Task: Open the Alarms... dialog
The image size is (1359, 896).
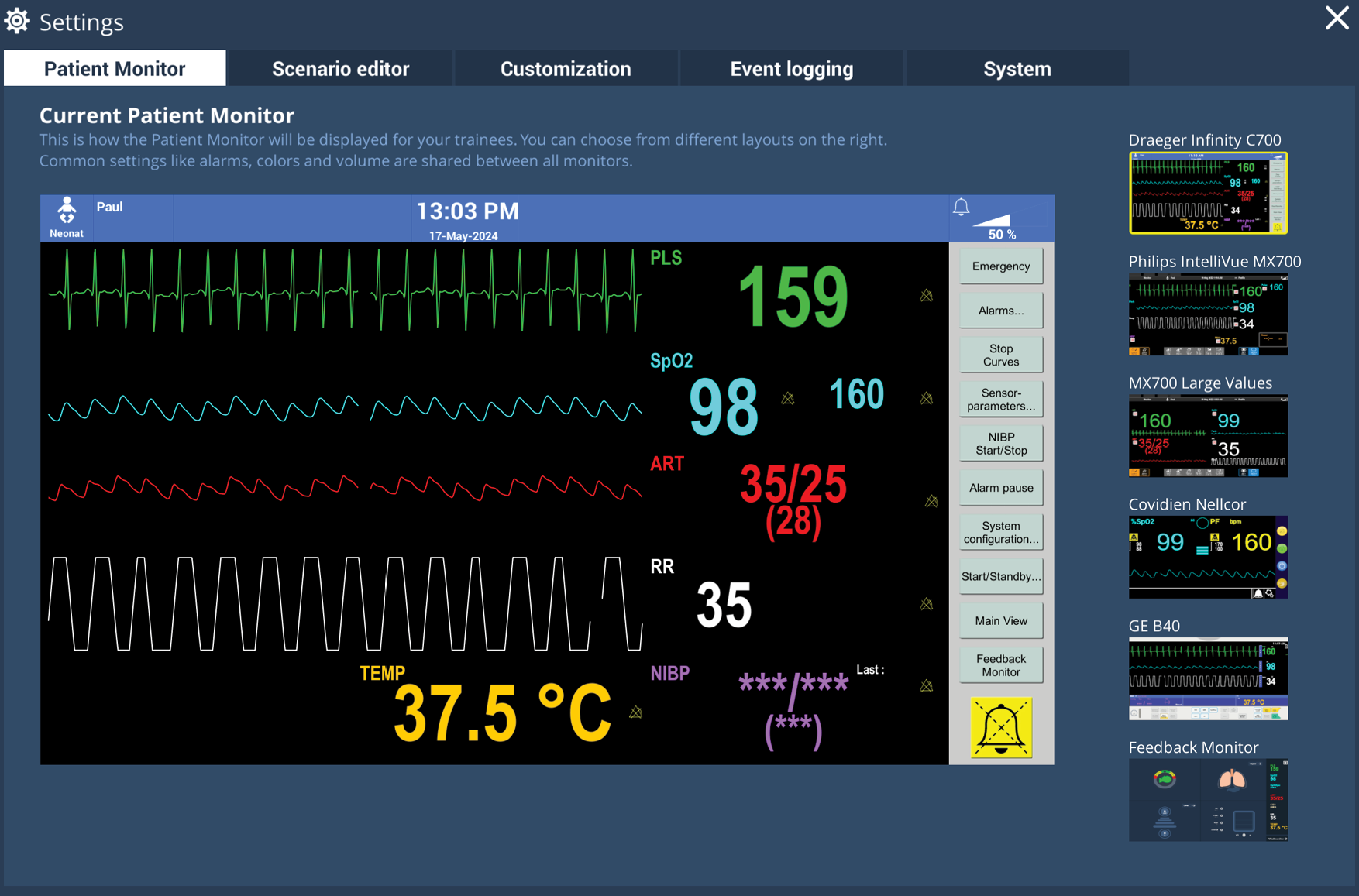Action: click(x=1000, y=310)
